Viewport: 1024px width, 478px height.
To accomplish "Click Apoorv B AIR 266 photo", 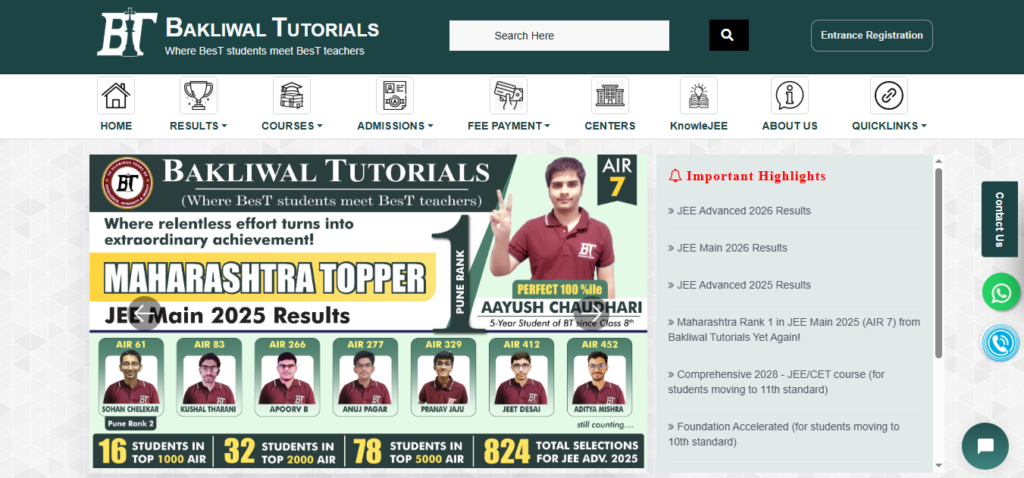I will (x=287, y=379).
